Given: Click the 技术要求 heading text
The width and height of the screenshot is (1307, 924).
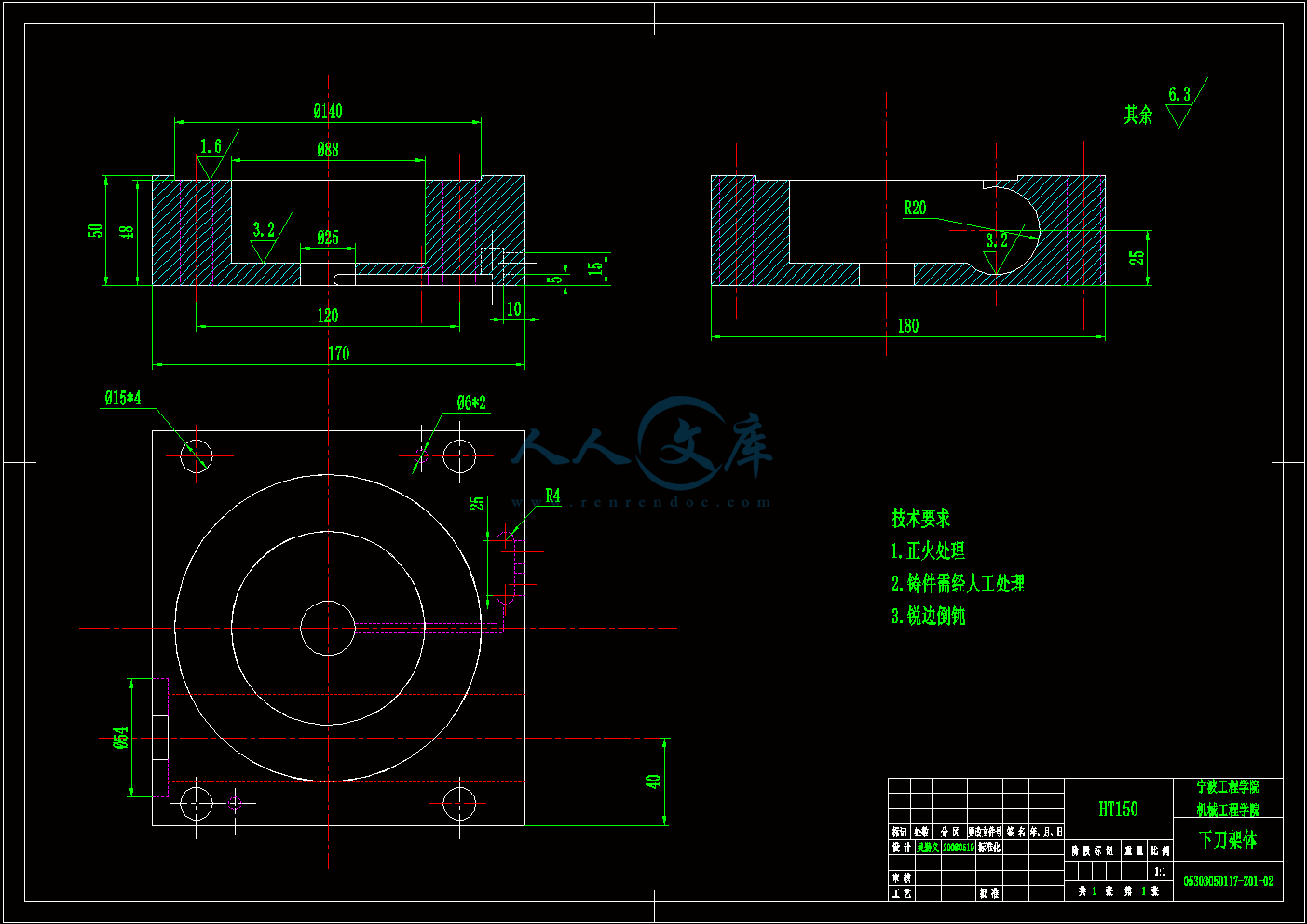Looking at the screenshot, I should coord(920,518).
